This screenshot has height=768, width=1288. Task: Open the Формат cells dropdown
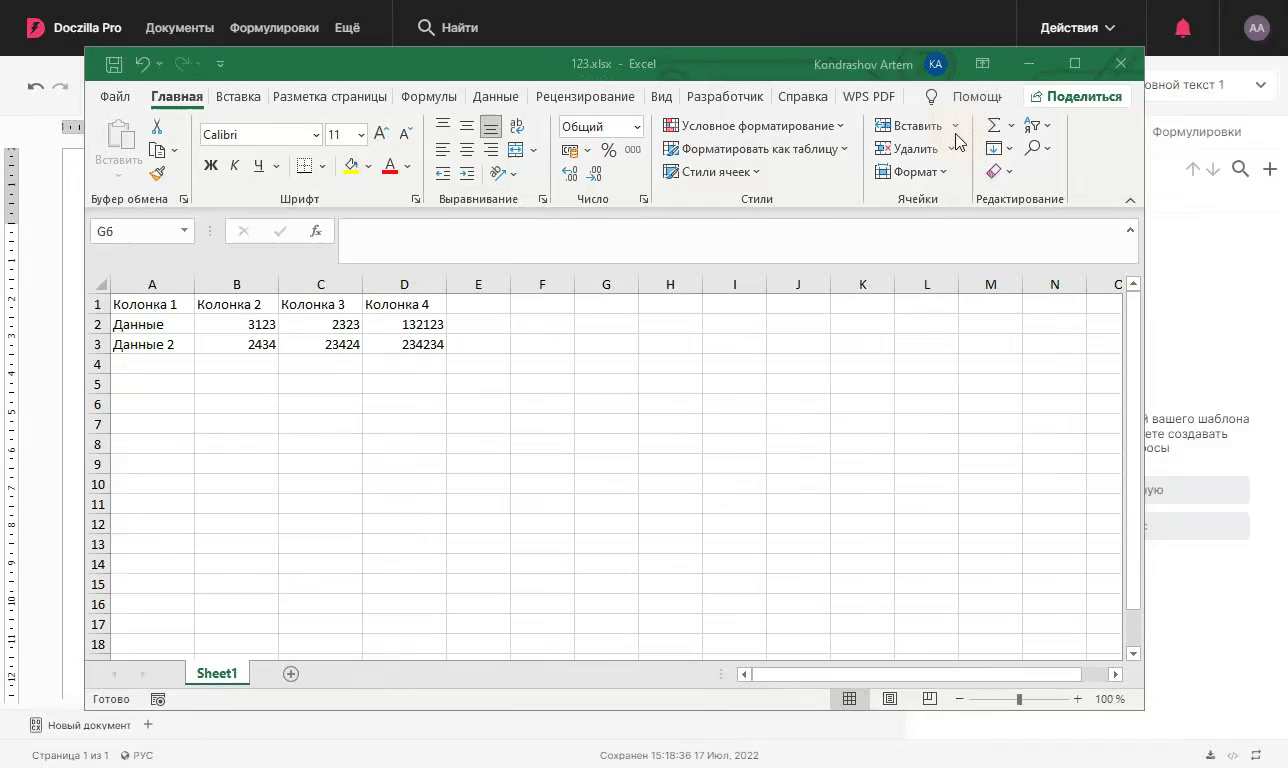click(x=911, y=172)
